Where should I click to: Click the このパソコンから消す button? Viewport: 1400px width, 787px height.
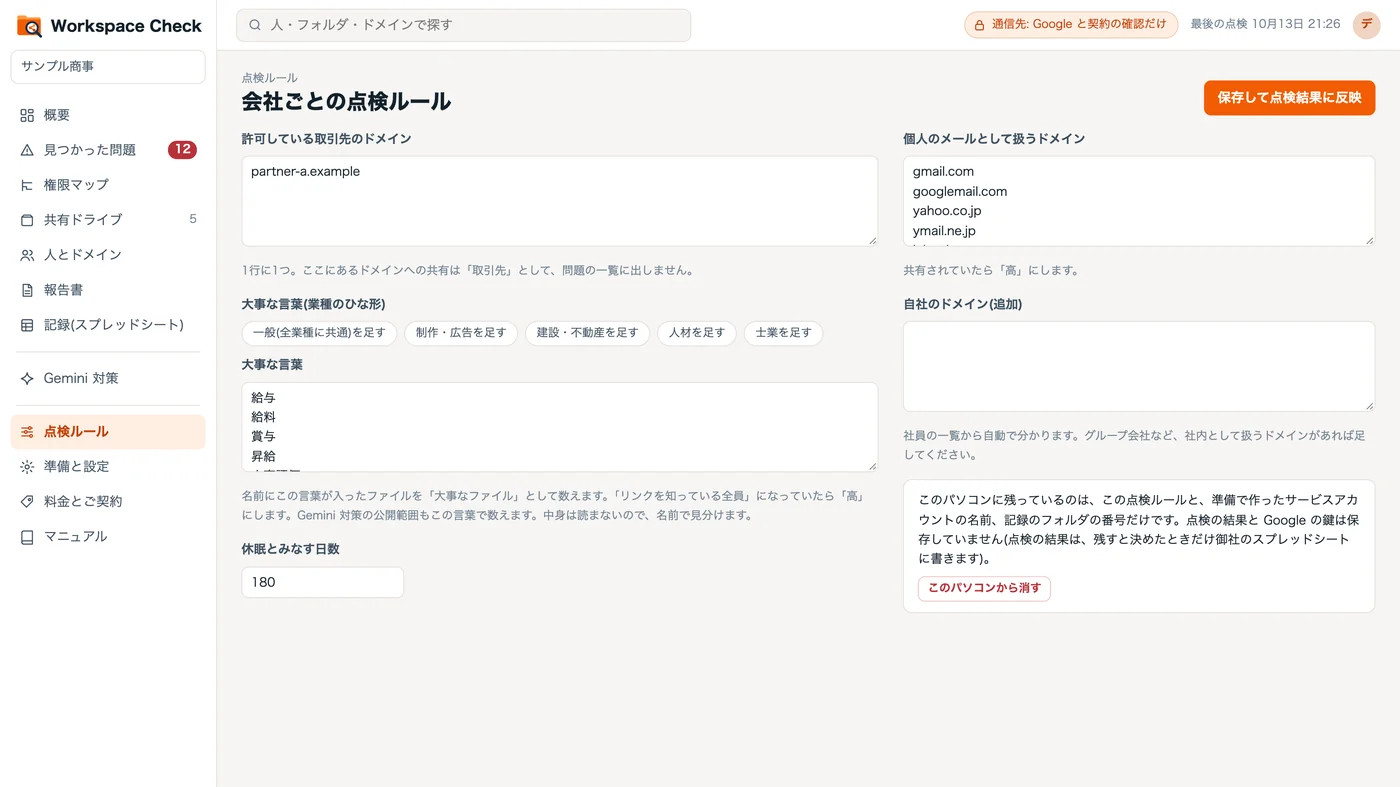(984, 588)
